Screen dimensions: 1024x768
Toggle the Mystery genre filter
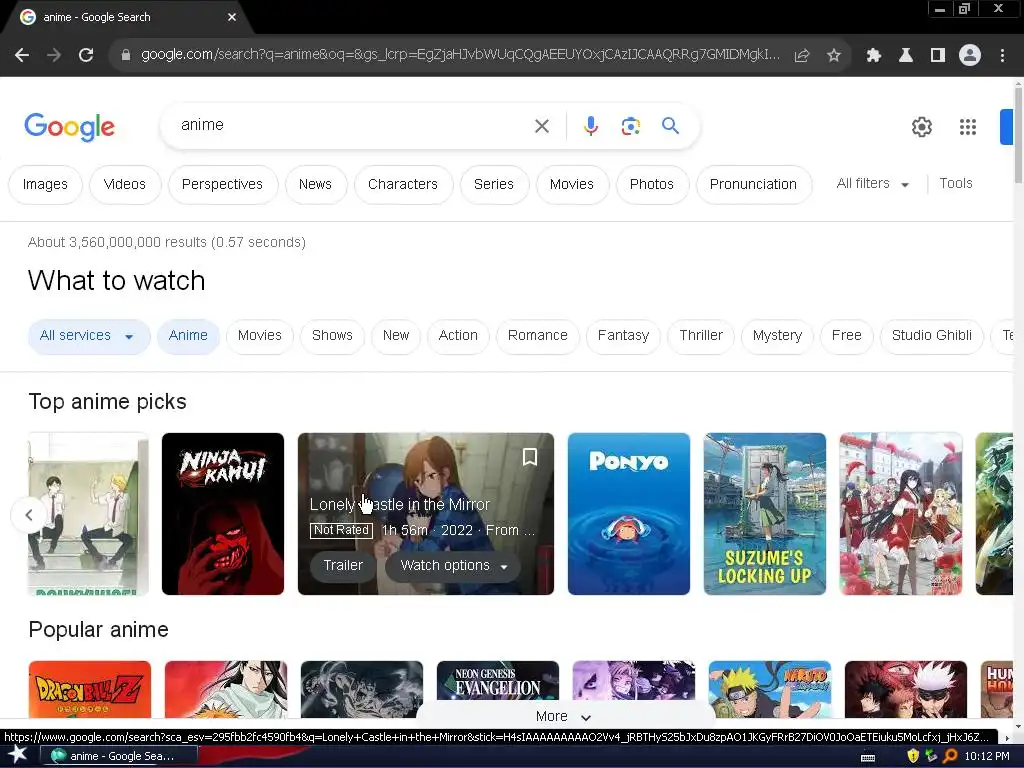point(777,336)
